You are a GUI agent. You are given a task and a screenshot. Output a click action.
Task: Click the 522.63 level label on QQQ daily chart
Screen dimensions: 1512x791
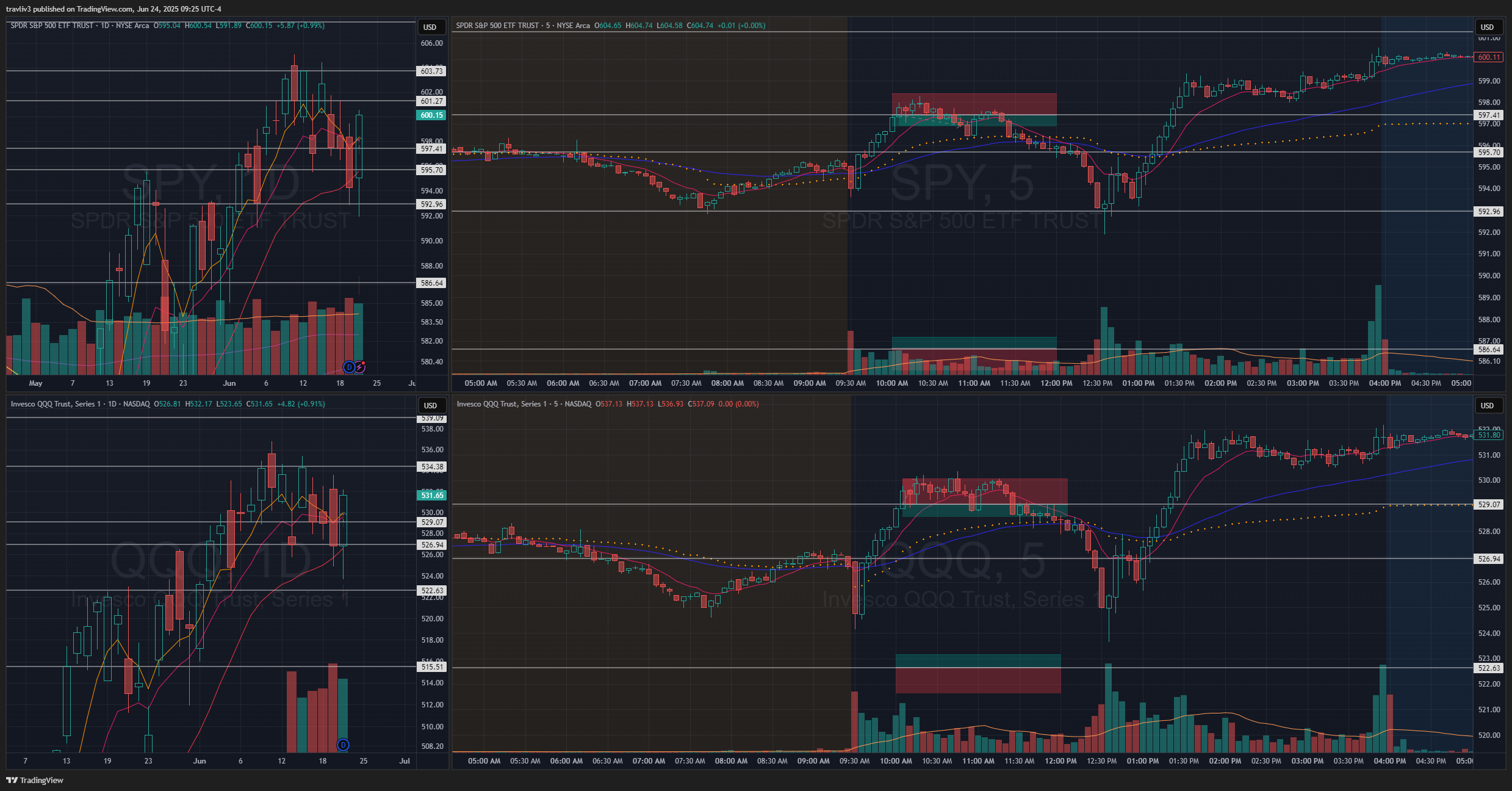[432, 591]
